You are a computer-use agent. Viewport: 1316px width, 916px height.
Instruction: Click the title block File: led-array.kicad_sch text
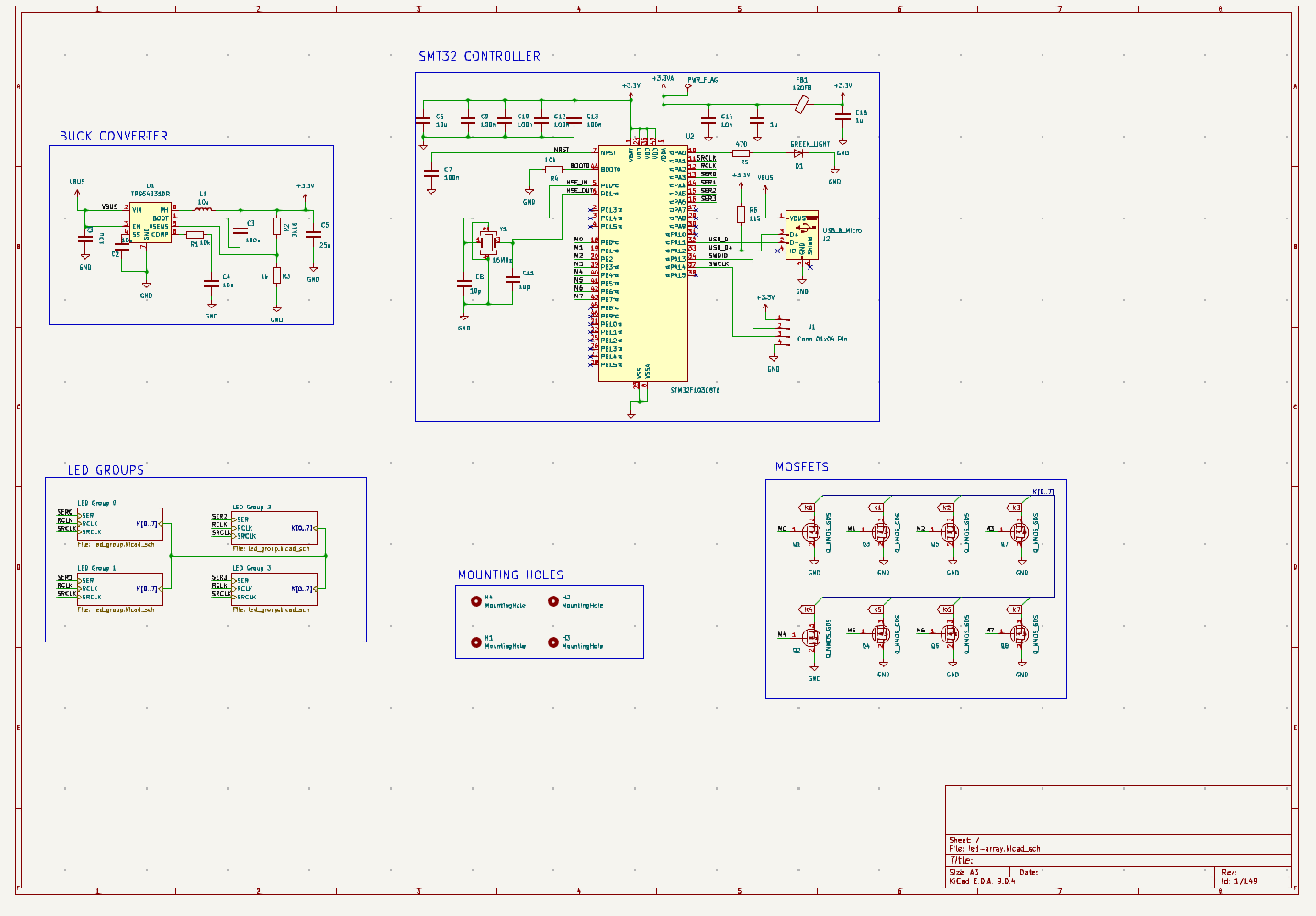[995, 849]
